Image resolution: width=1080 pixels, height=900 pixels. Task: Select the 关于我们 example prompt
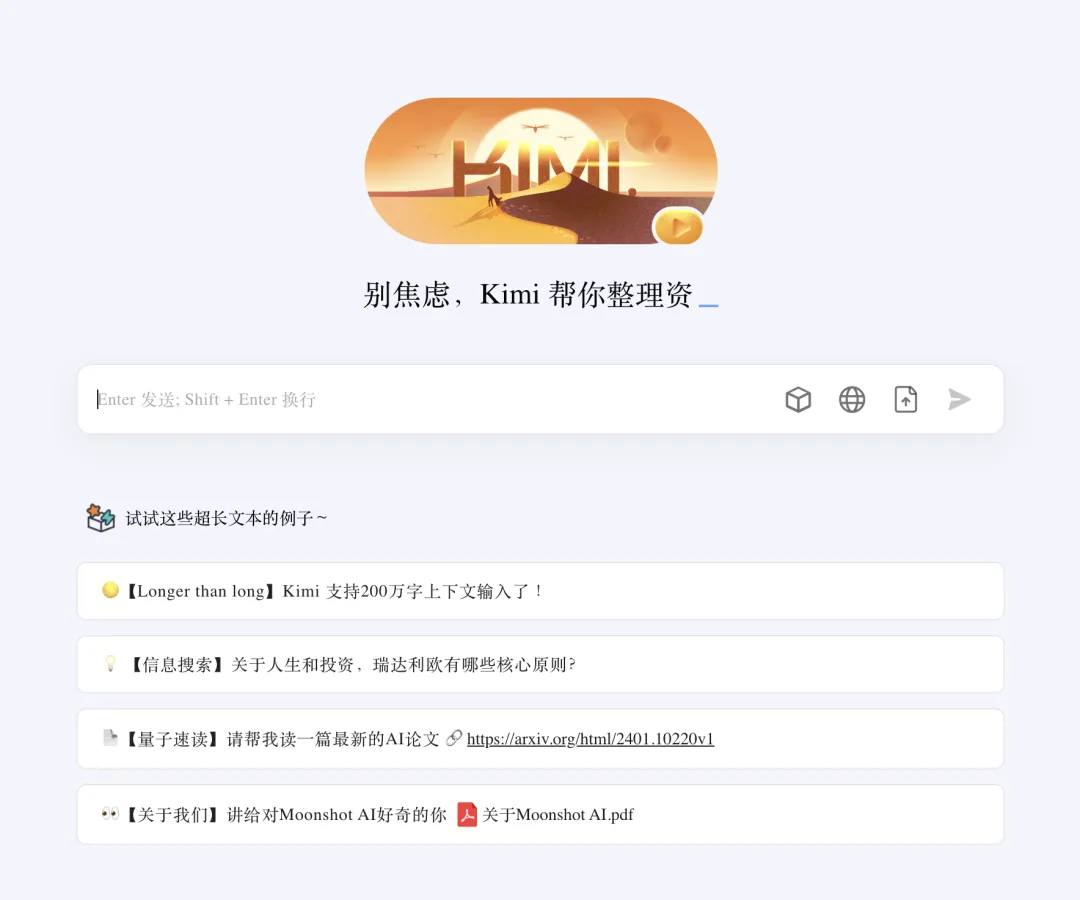(541, 815)
